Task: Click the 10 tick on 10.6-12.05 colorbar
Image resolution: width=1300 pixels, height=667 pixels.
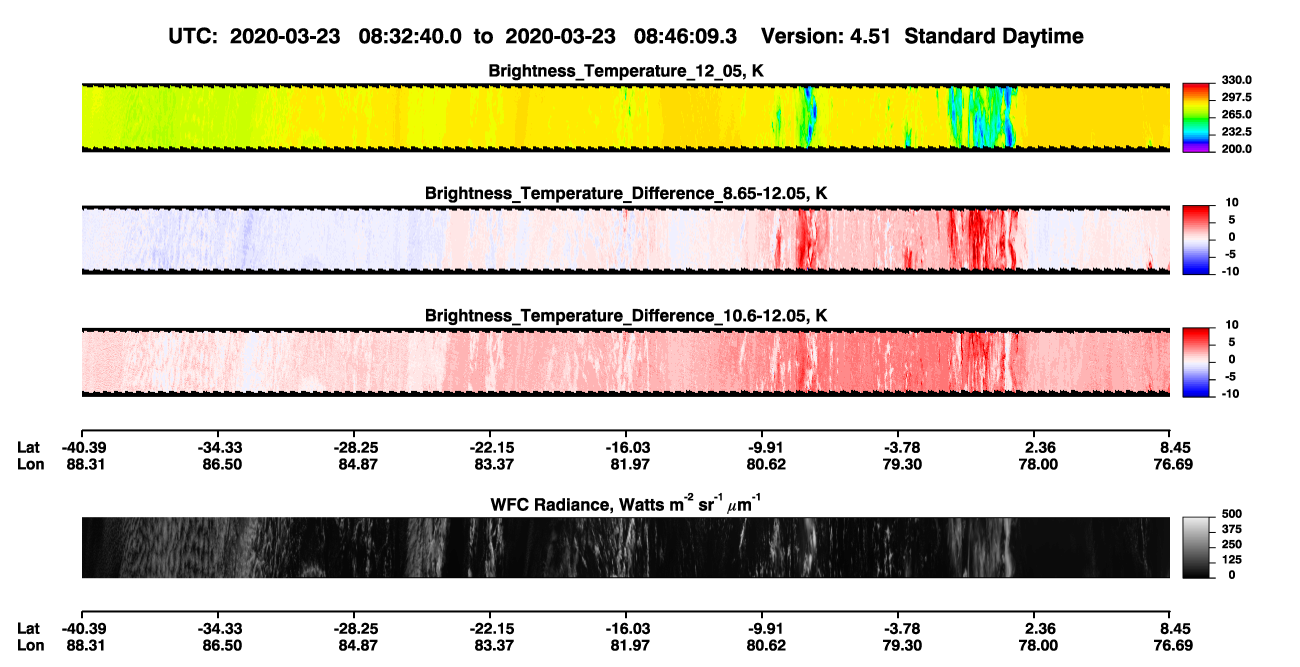Action: 1231,325
